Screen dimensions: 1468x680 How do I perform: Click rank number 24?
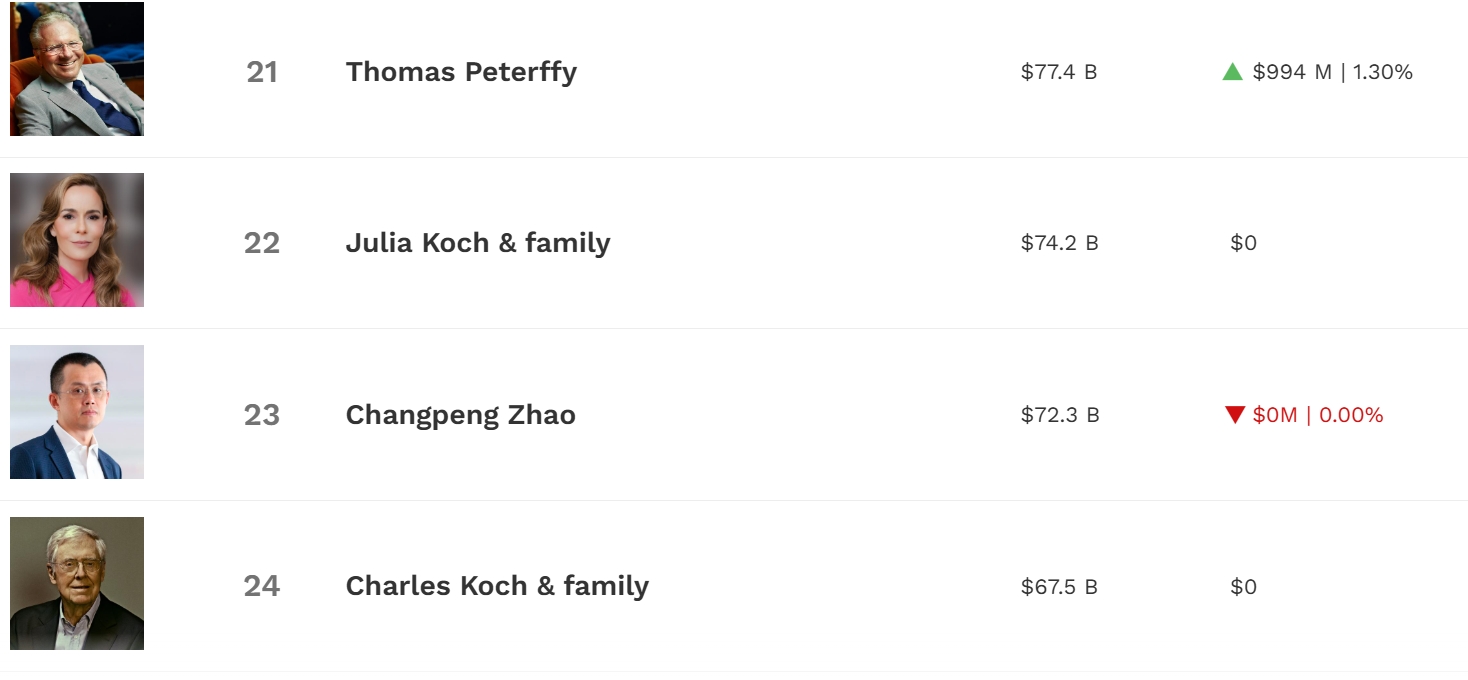click(x=262, y=586)
